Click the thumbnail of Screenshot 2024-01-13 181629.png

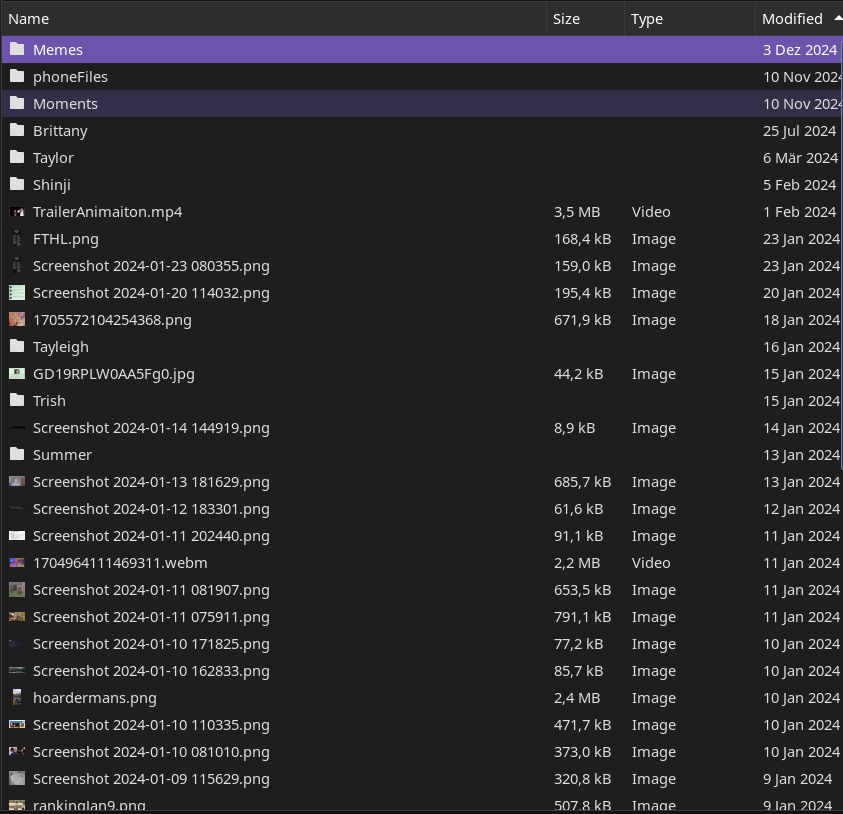tap(17, 481)
